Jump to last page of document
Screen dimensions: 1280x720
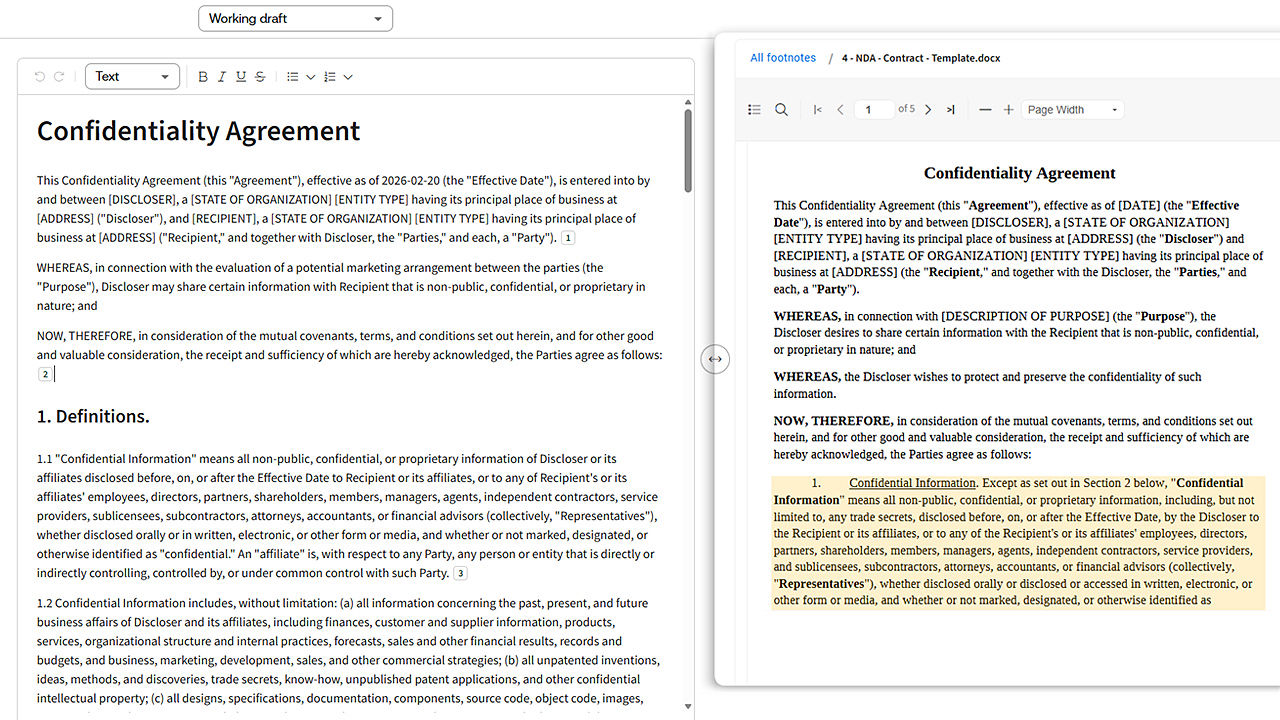pyautogui.click(x=951, y=110)
